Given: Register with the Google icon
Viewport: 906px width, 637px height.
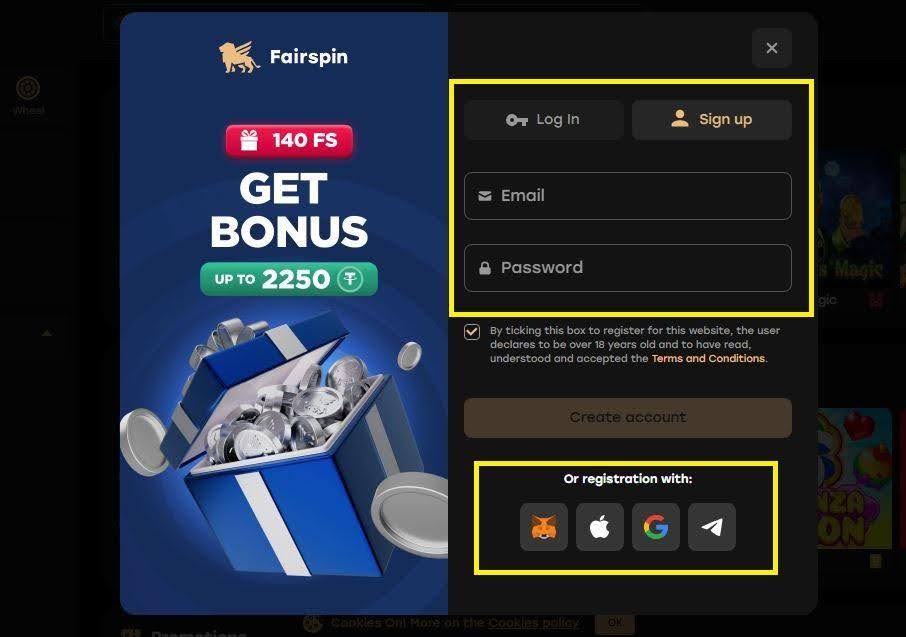Looking at the screenshot, I should [x=656, y=527].
